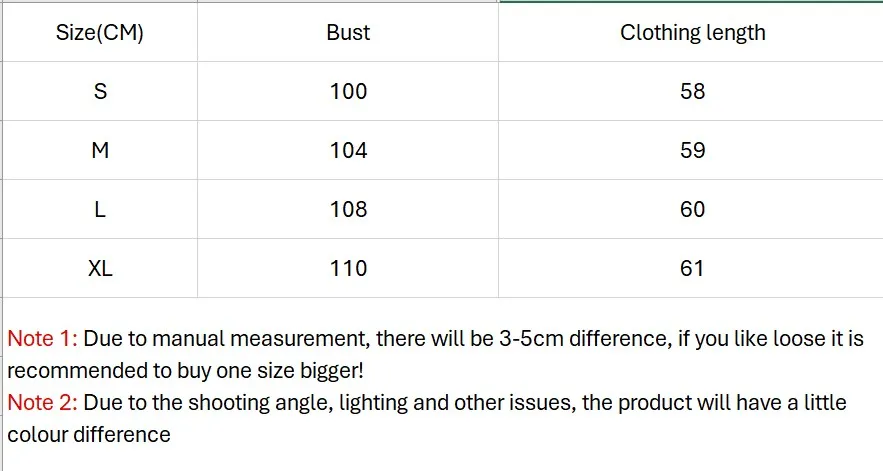Click the size M cell

(x=100, y=150)
